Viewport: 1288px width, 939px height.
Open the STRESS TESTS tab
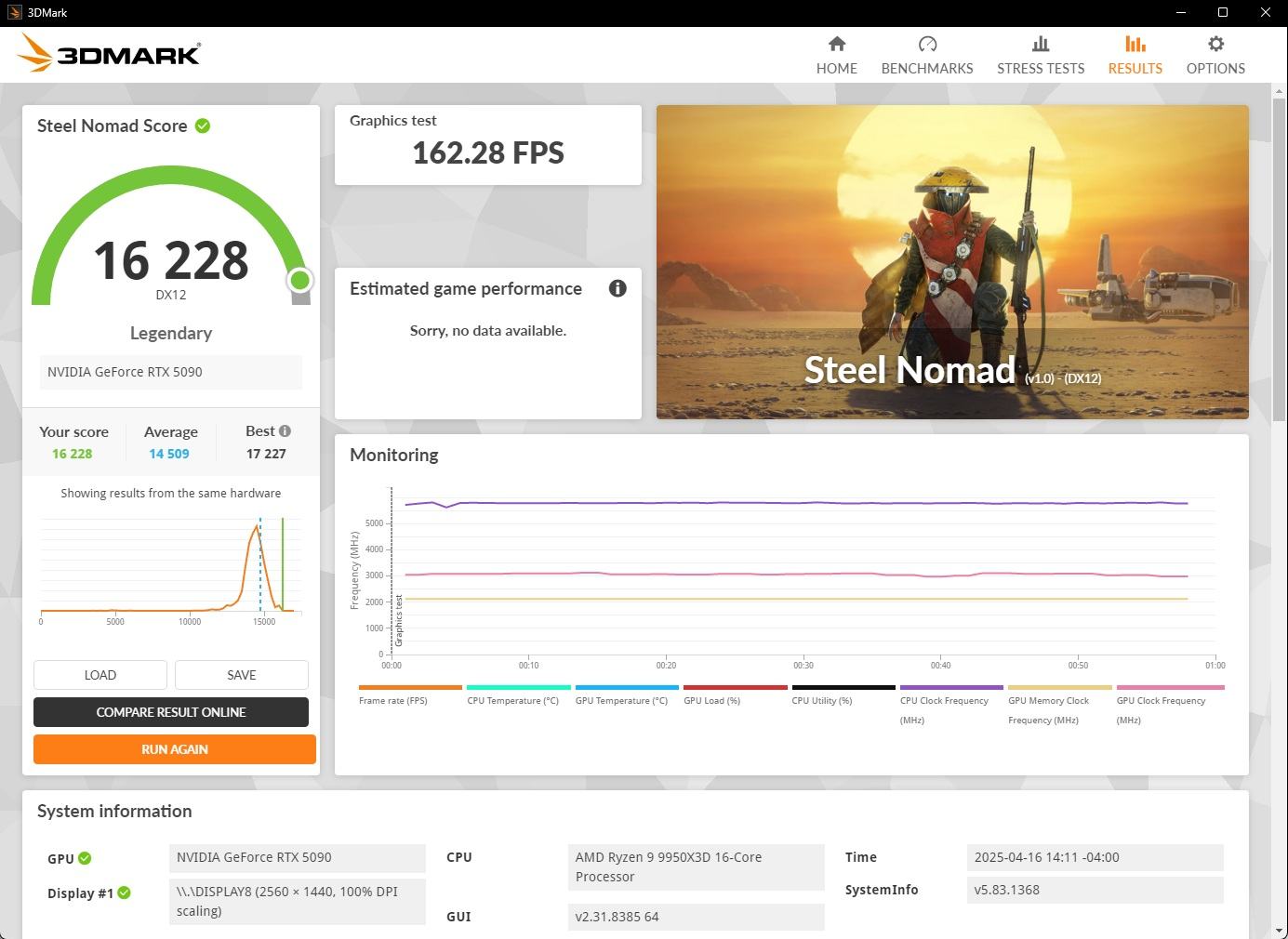pos(1041,55)
